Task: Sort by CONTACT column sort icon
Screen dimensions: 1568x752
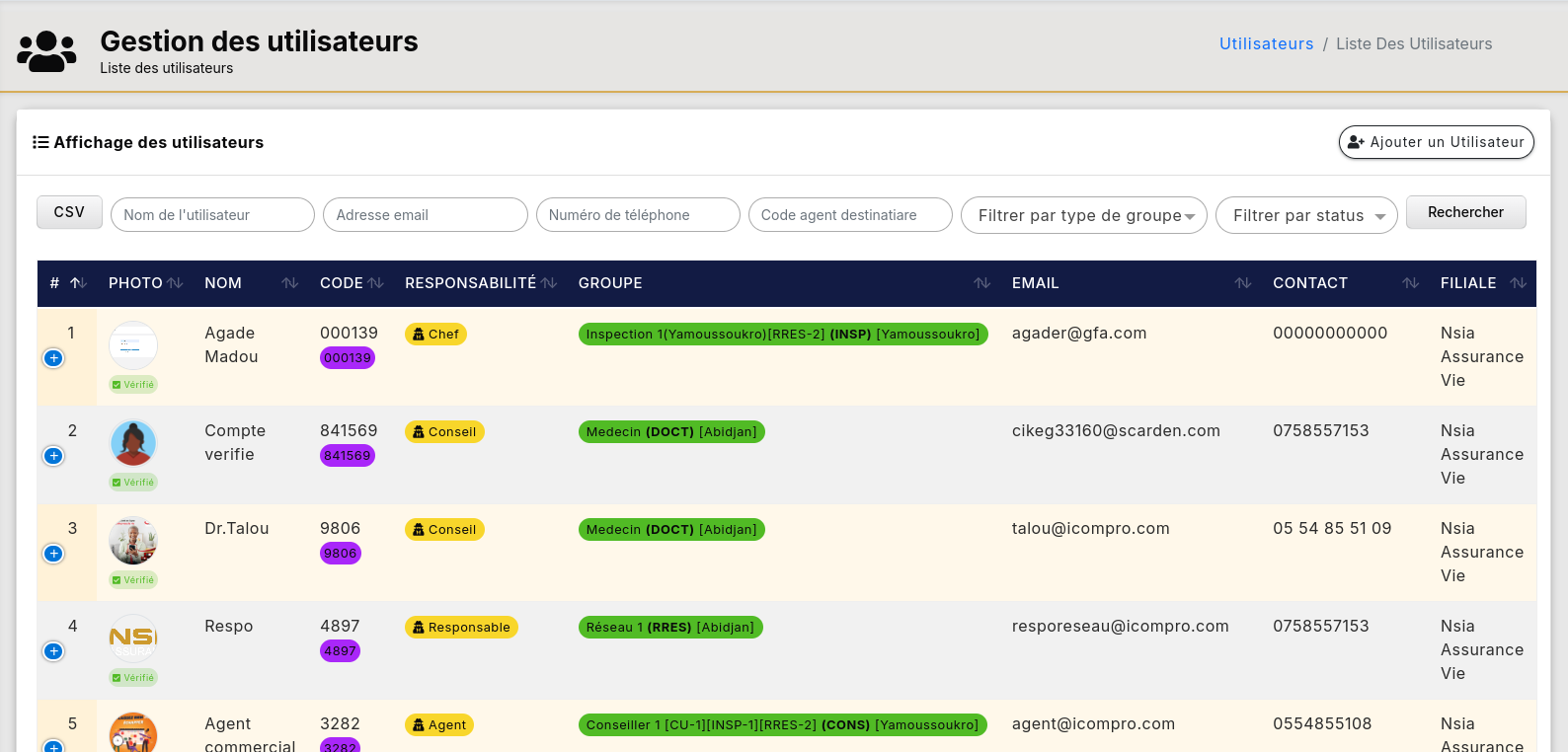Action: 1411,283
